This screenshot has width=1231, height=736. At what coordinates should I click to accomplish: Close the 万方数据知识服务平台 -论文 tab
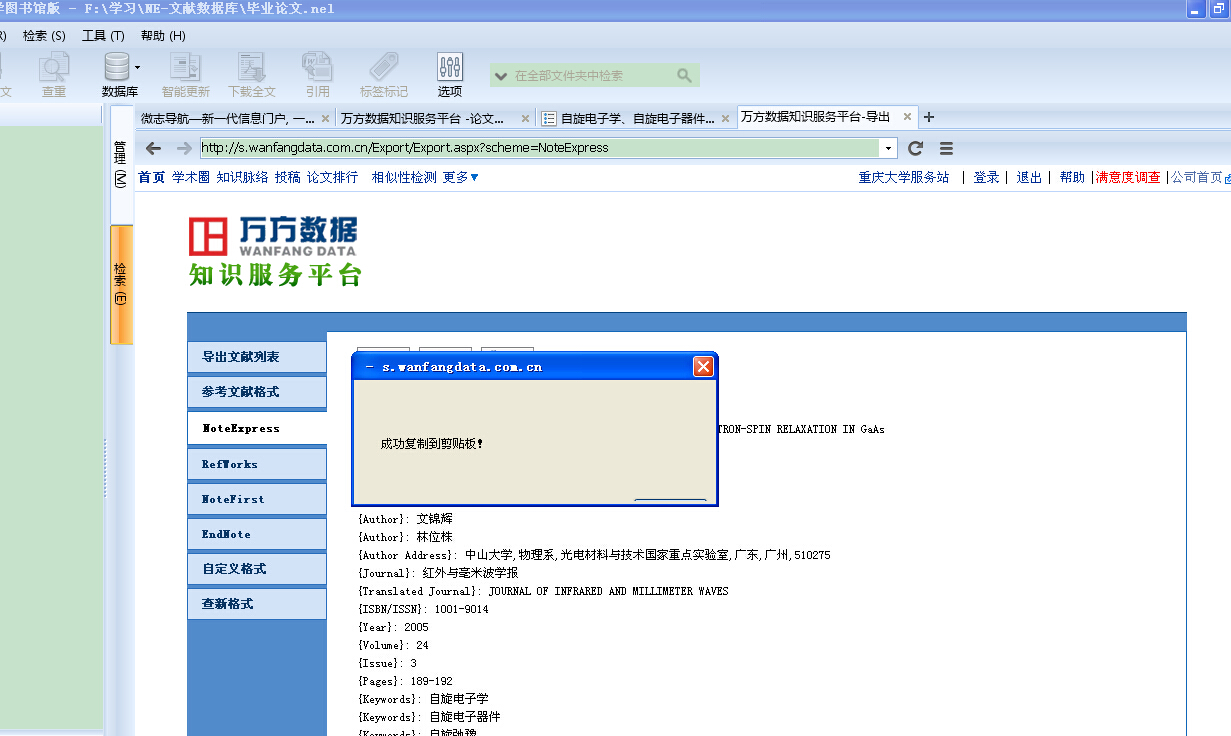pyautogui.click(x=526, y=118)
